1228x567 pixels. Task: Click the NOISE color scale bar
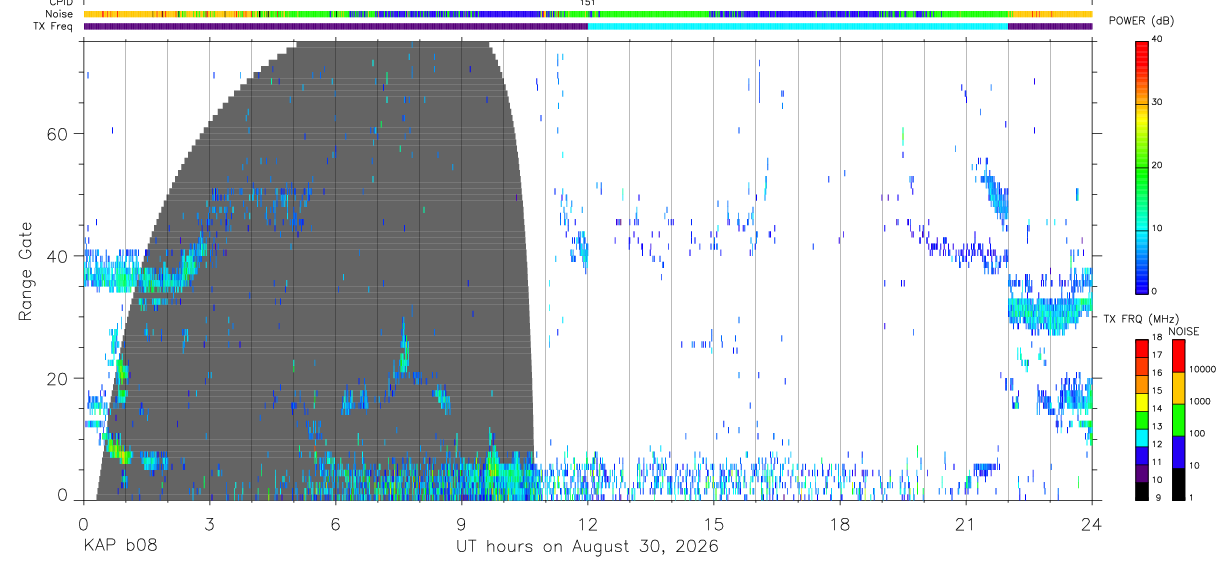(x=1178, y=419)
